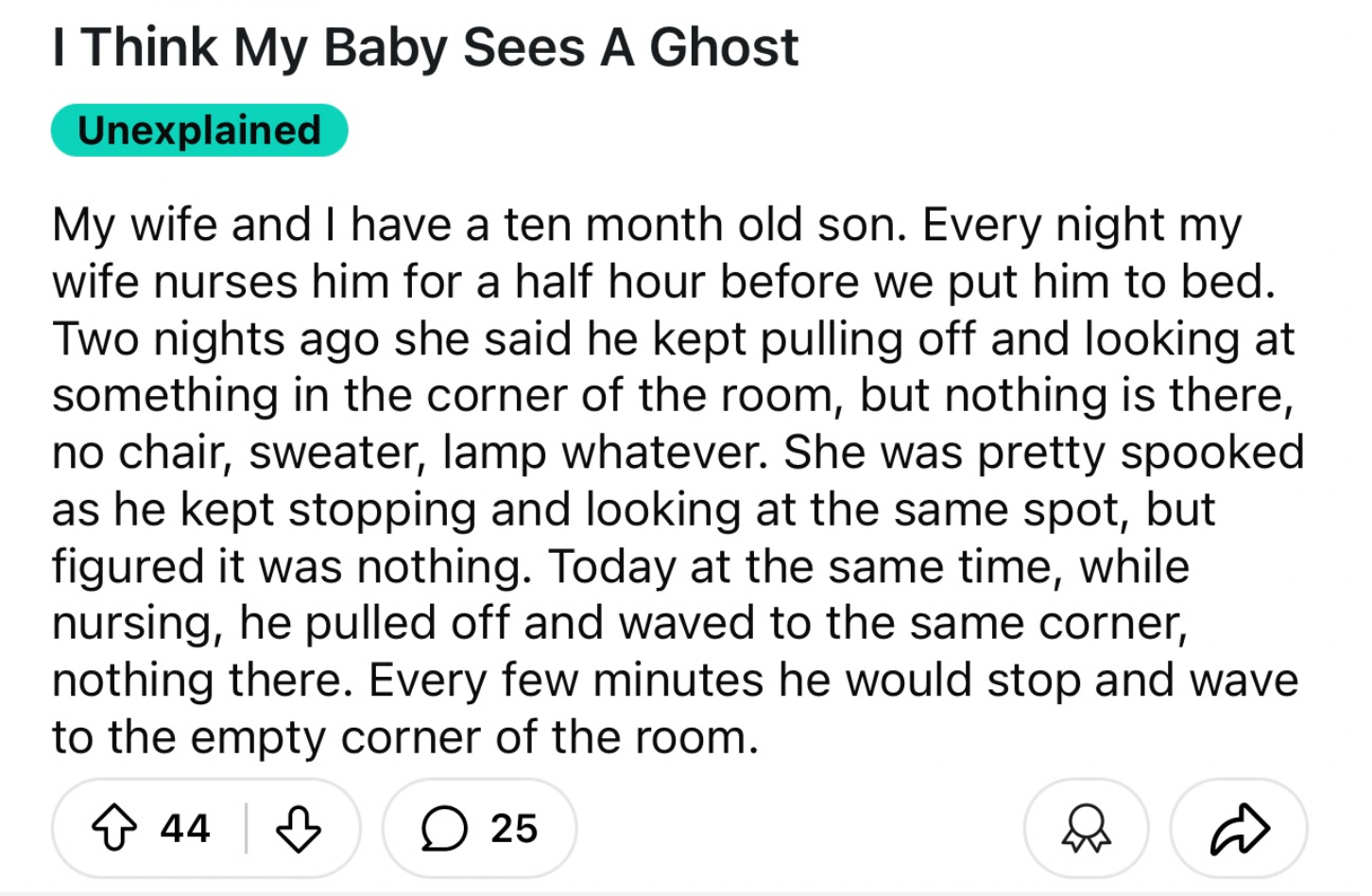
Task: Click the word Ghost in the title
Action: click(724, 47)
